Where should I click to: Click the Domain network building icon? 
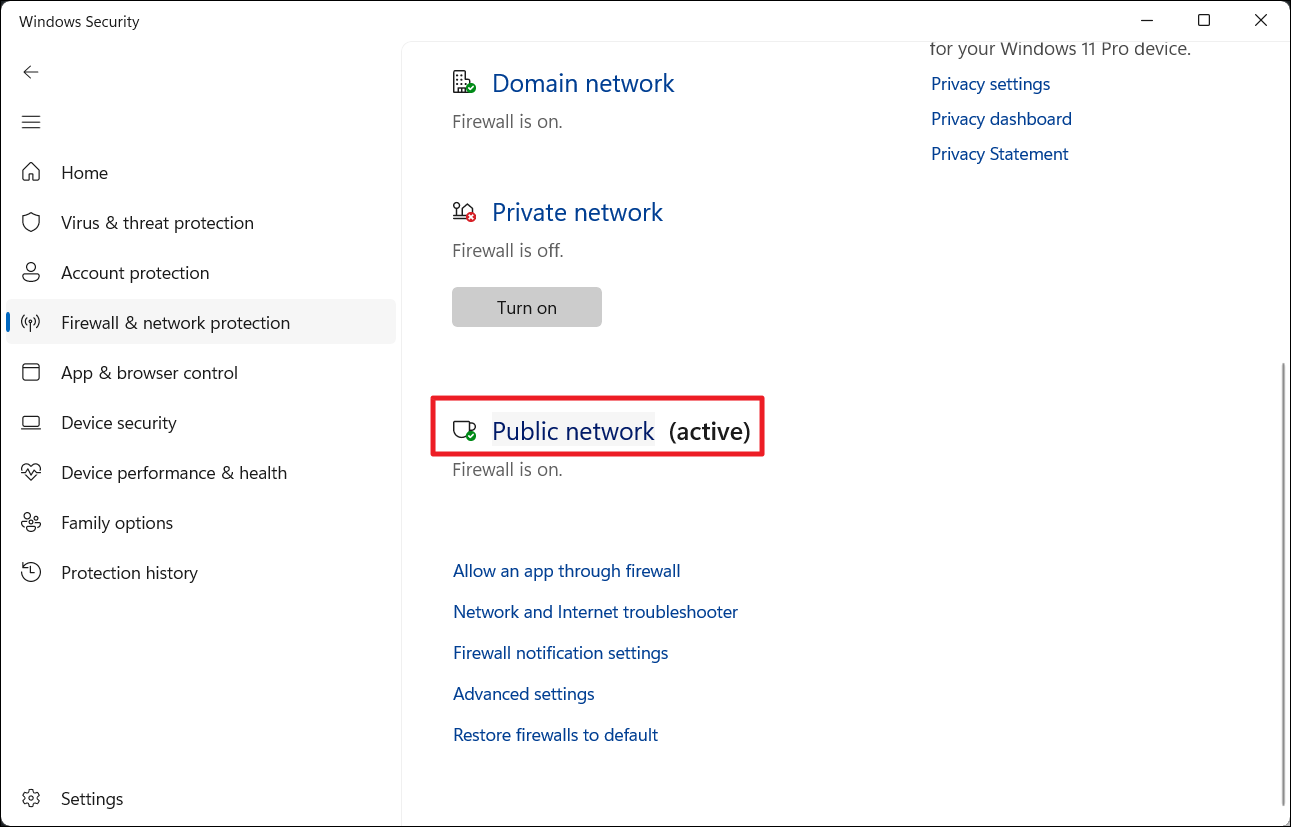(x=463, y=82)
